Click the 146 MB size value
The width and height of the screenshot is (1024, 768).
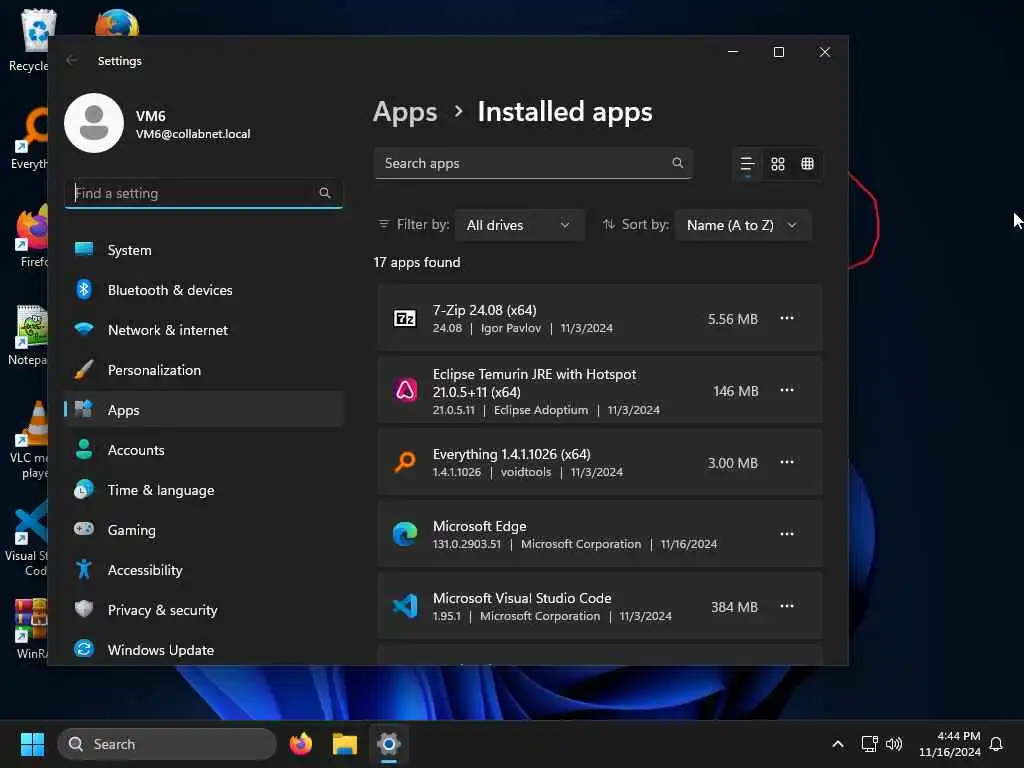(735, 391)
